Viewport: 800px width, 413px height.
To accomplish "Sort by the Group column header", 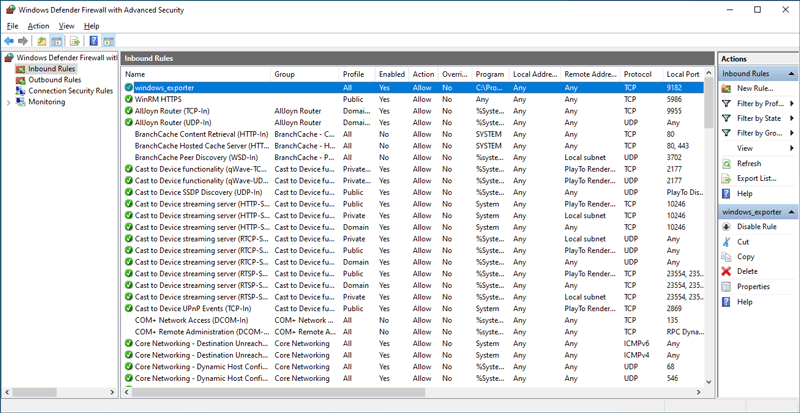I will [305, 74].
